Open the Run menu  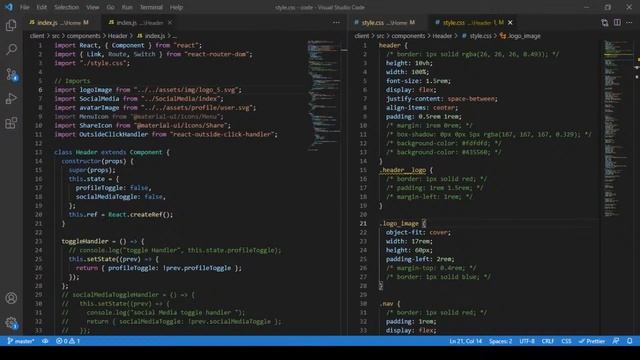coord(127,7)
